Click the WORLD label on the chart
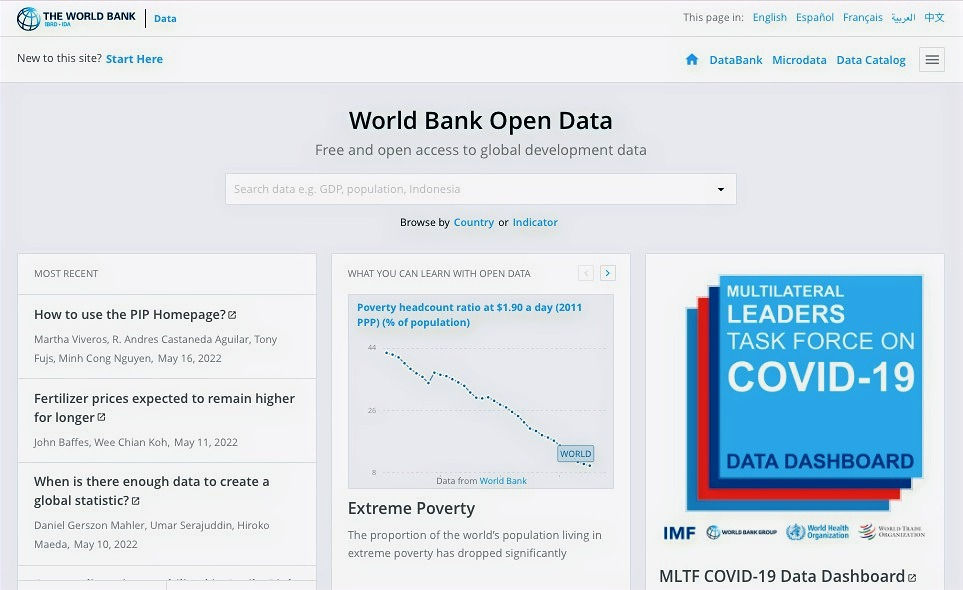 tap(575, 454)
